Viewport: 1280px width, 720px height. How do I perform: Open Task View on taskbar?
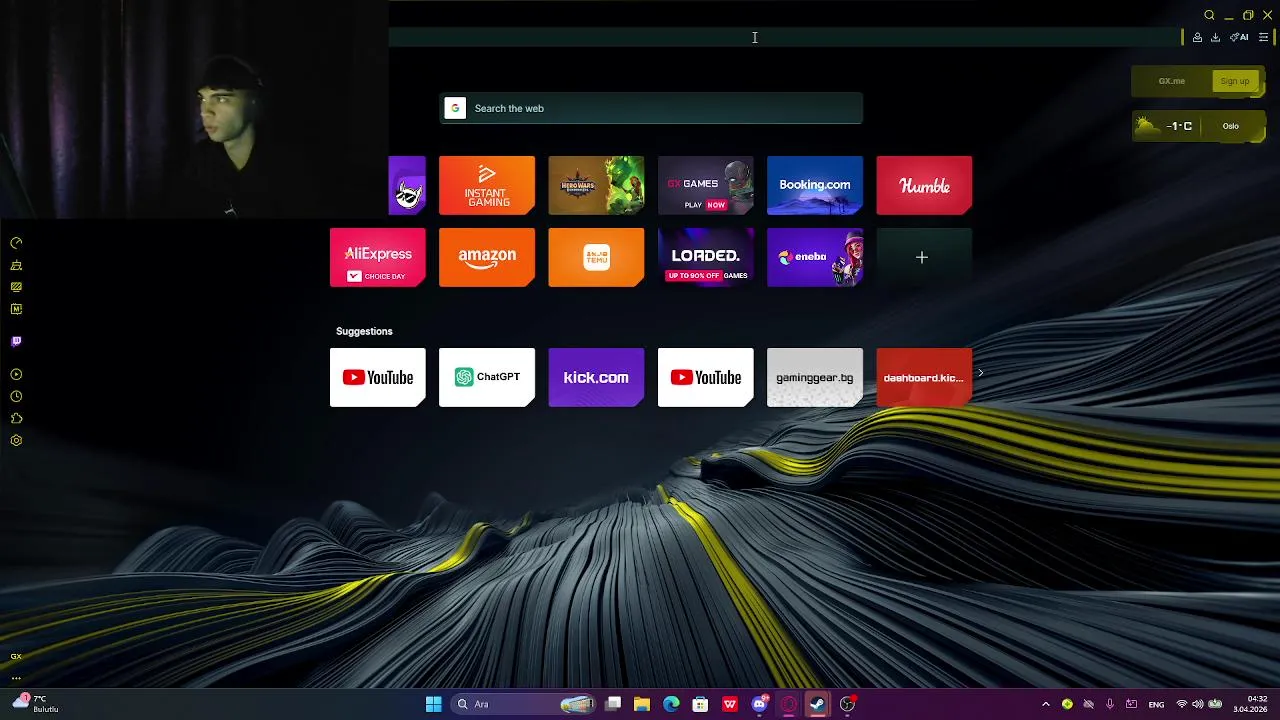point(613,704)
